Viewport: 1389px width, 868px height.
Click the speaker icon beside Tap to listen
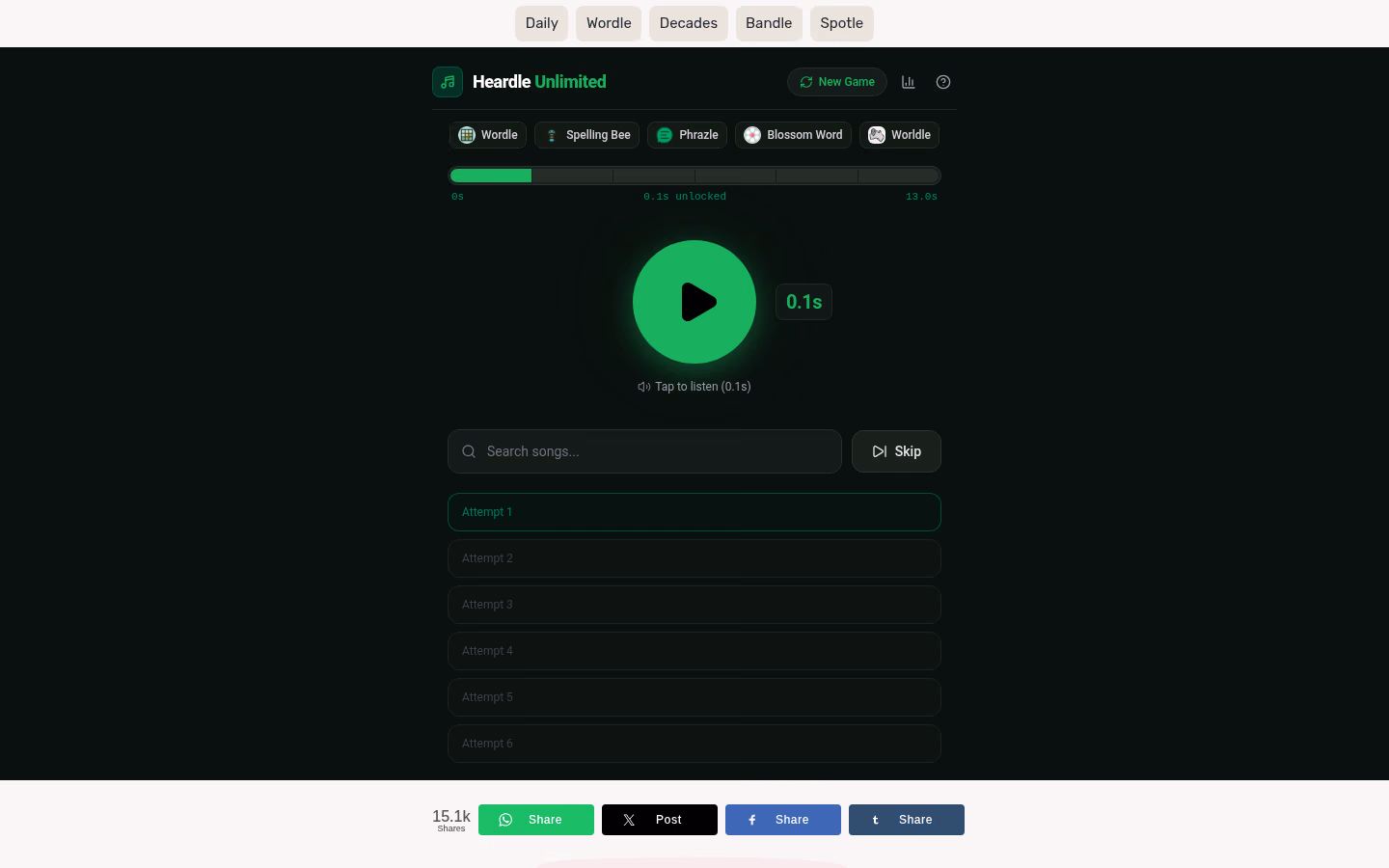pyautogui.click(x=644, y=387)
